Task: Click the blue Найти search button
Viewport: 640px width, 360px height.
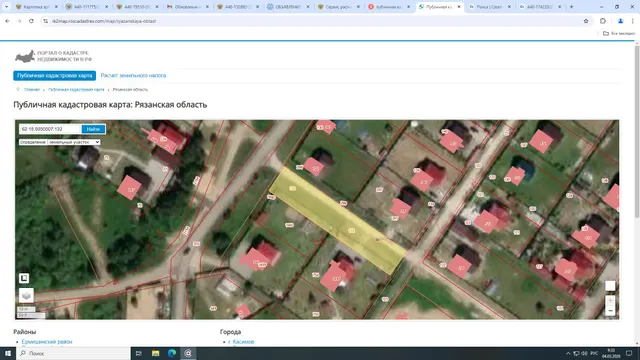Action: coord(93,129)
